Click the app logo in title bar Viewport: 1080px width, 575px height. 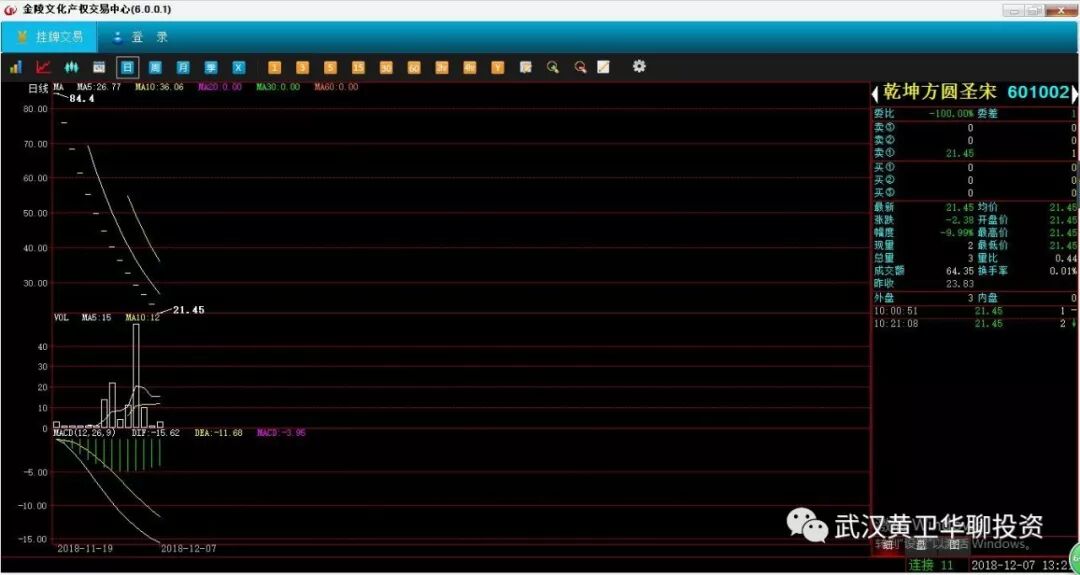10,10
